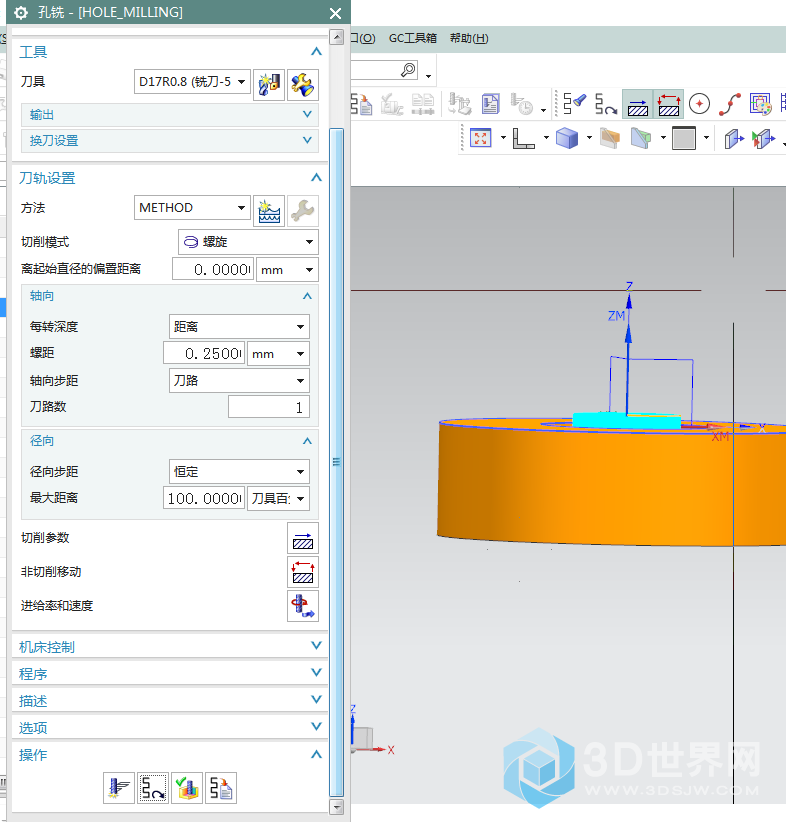Click toolbar cutting parameters hatched icon
Image resolution: width=786 pixels, height=822 pixels.
coord(638,104)
